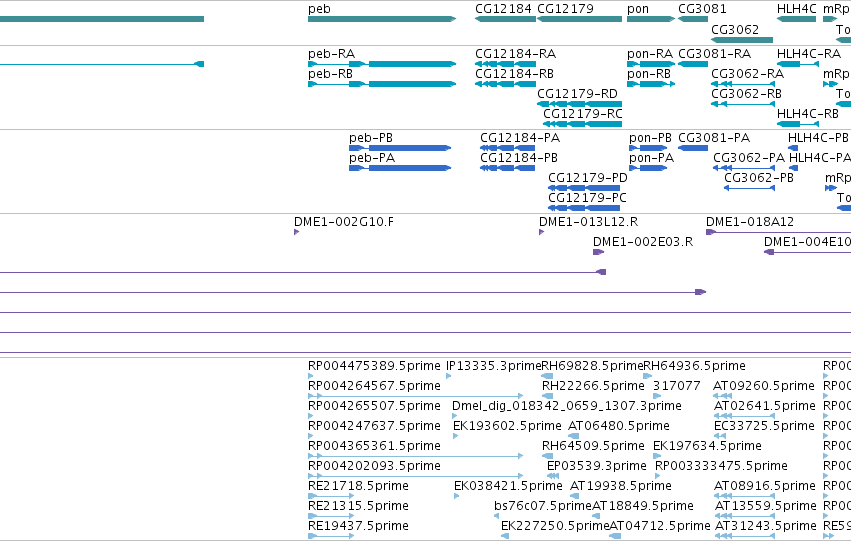Select EST AT02641.5prime

[764, 406]
